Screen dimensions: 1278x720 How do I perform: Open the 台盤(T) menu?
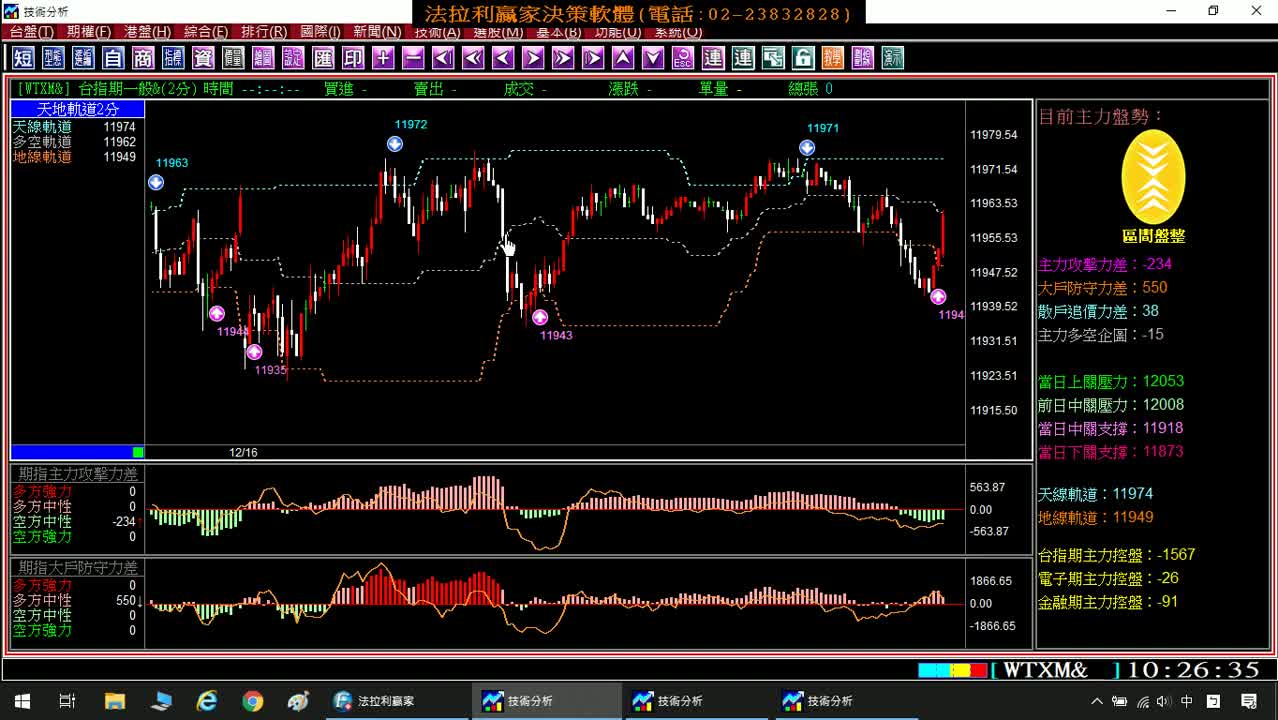(32, 33)
